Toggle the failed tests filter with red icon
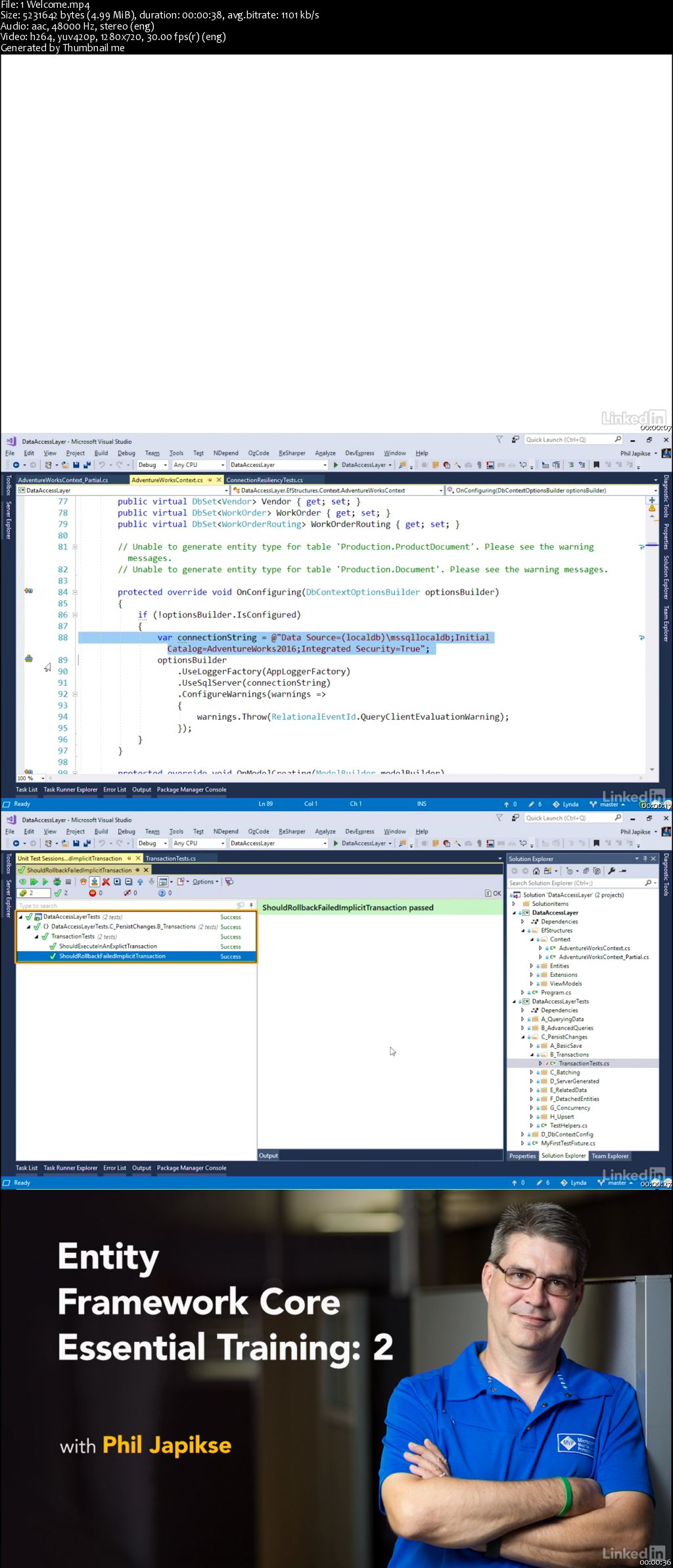Image resolution: width=673 pixels, height=1568 pixels. pyautogui.click(x=96, y=893)
